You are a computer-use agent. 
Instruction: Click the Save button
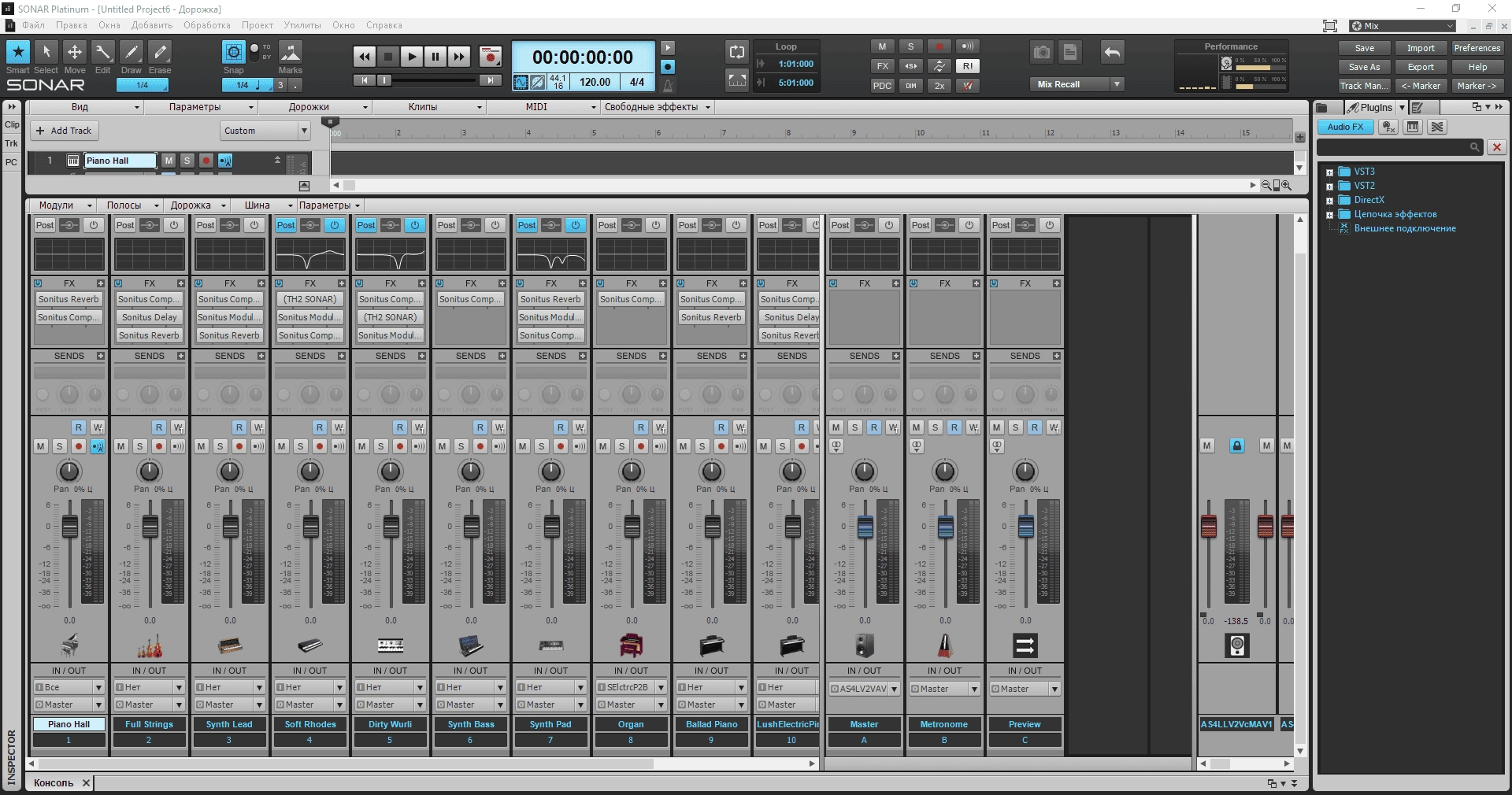click(x=1365, y=48)
